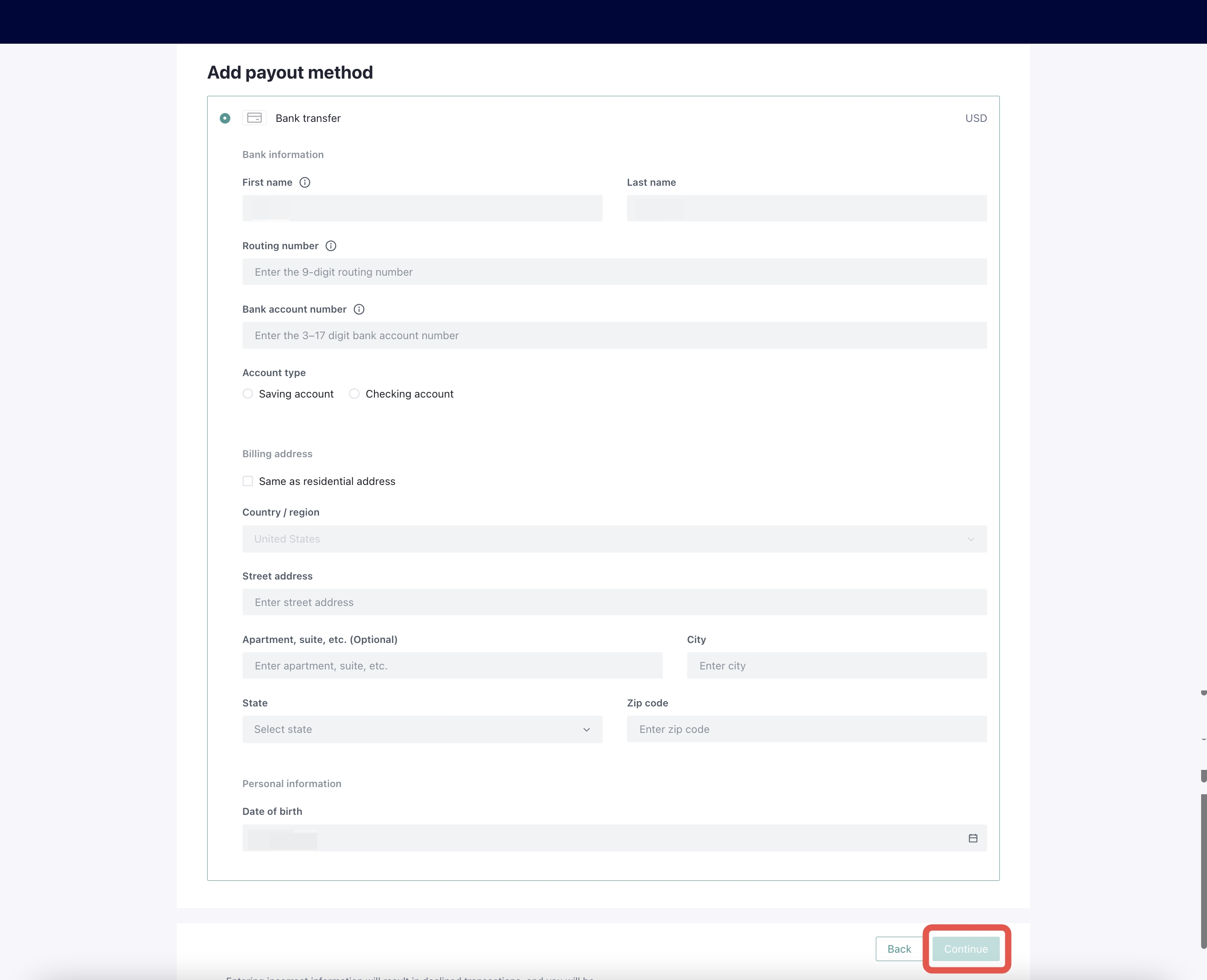Image resolution: width=1207 pixels, height=980 pixels.
Task: Click Routing number info icon
Action: pyautogui.click(x=331, y=245)
